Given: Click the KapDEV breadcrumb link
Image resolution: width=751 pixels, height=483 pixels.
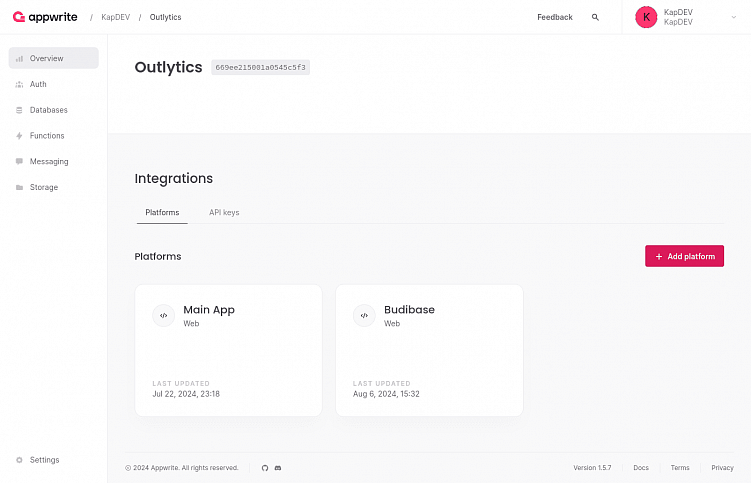Looking at the screenshot, I should 117,17.
